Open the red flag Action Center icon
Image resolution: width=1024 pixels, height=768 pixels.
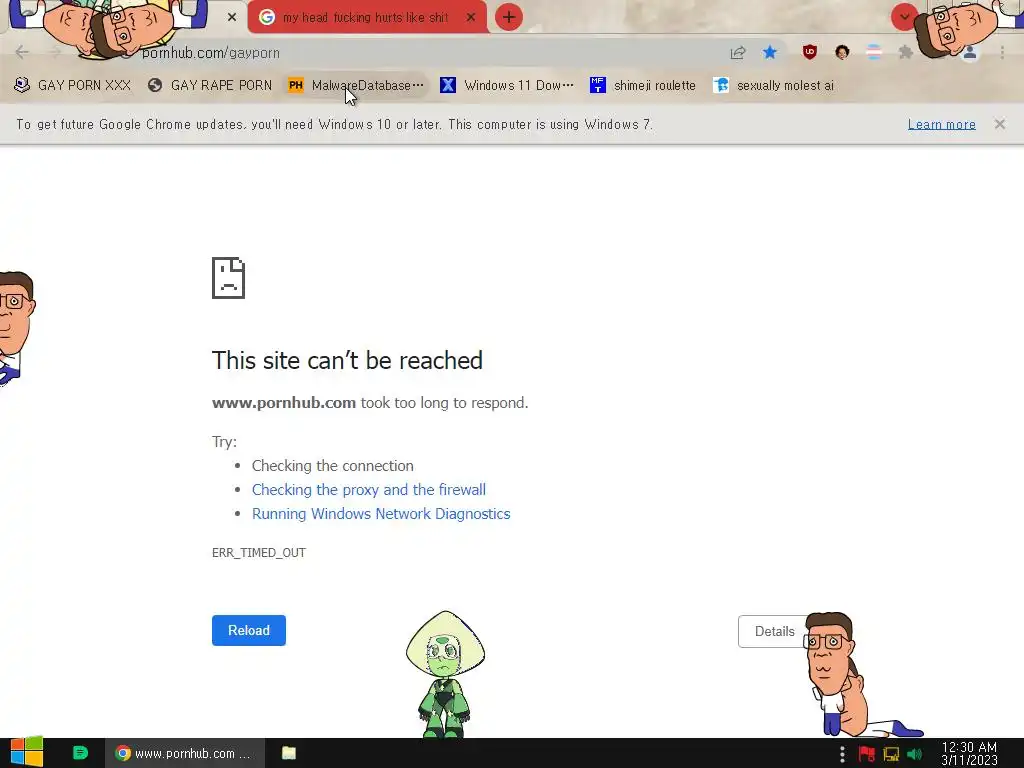867,754
